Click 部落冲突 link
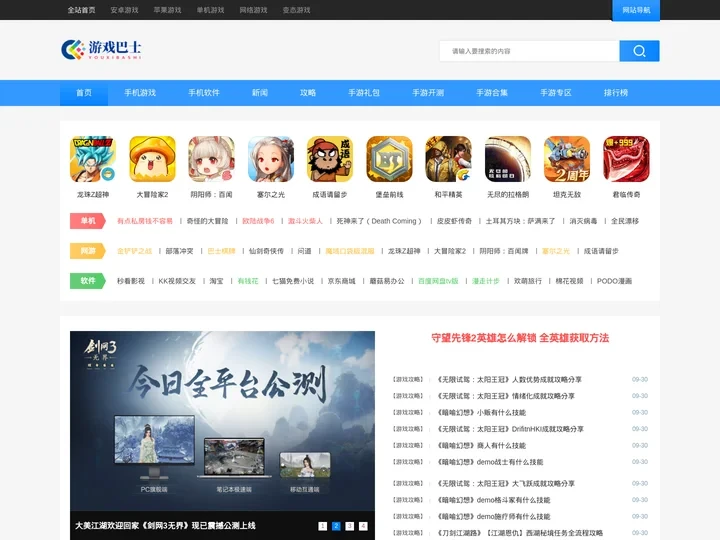Image resolution: width=720 pixels, height=540 pixels. click(x=180, y=251)
